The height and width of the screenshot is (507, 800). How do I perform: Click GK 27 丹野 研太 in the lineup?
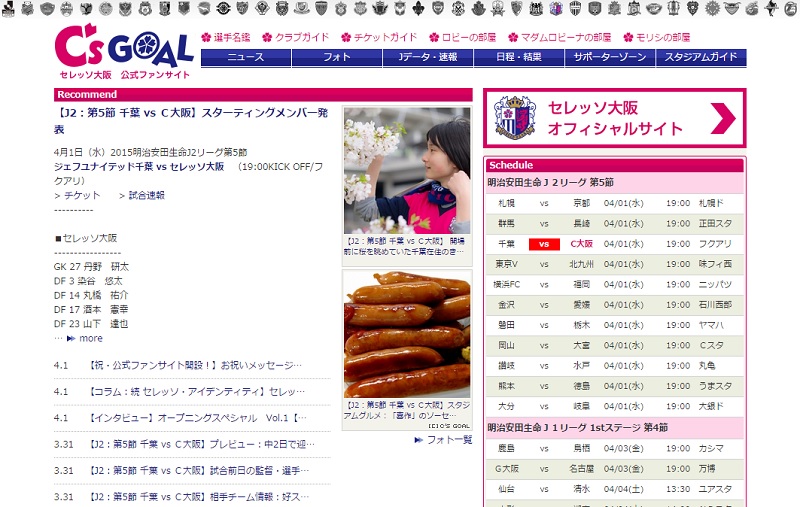(91, 267)
